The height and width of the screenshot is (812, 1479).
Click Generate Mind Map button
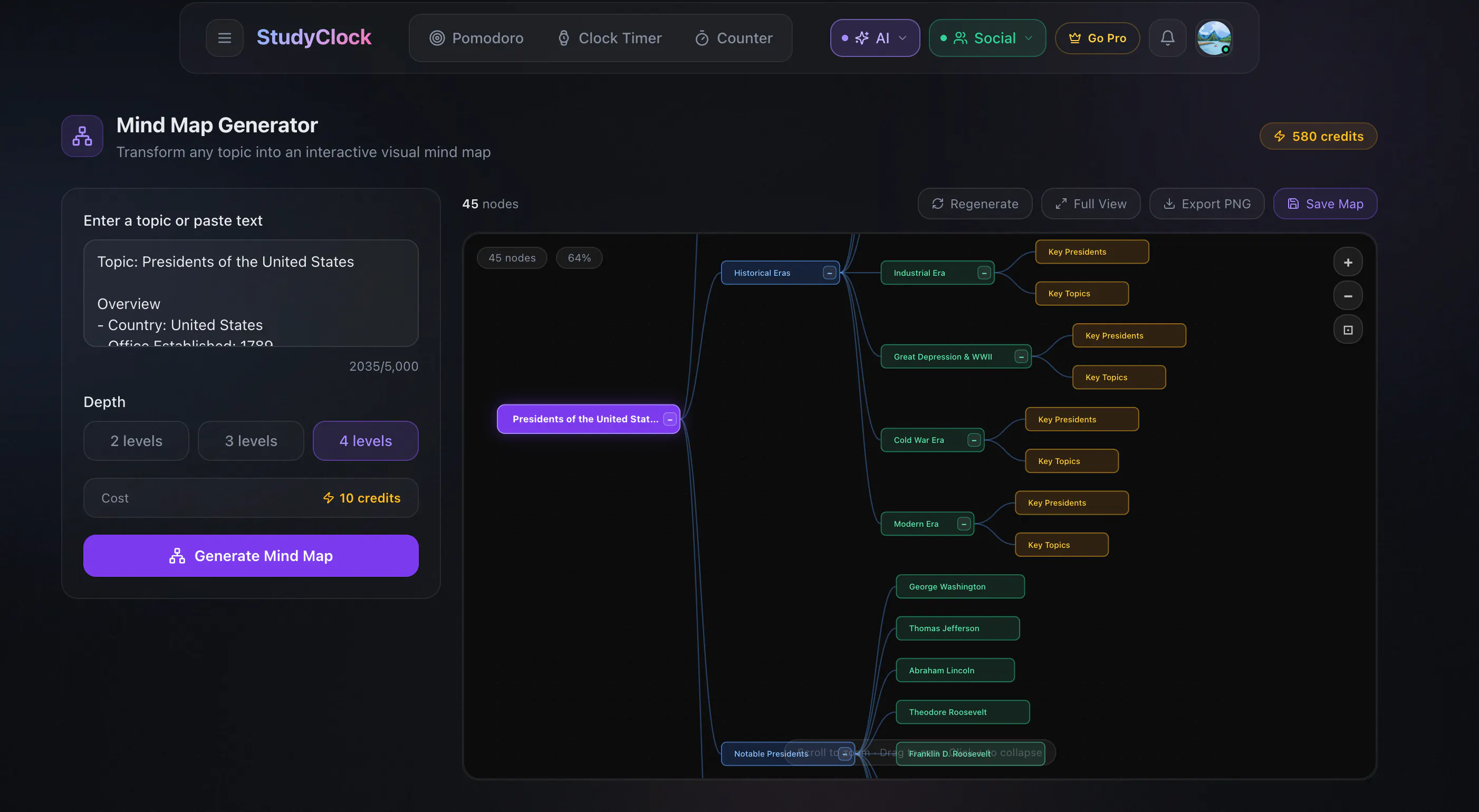251,556
